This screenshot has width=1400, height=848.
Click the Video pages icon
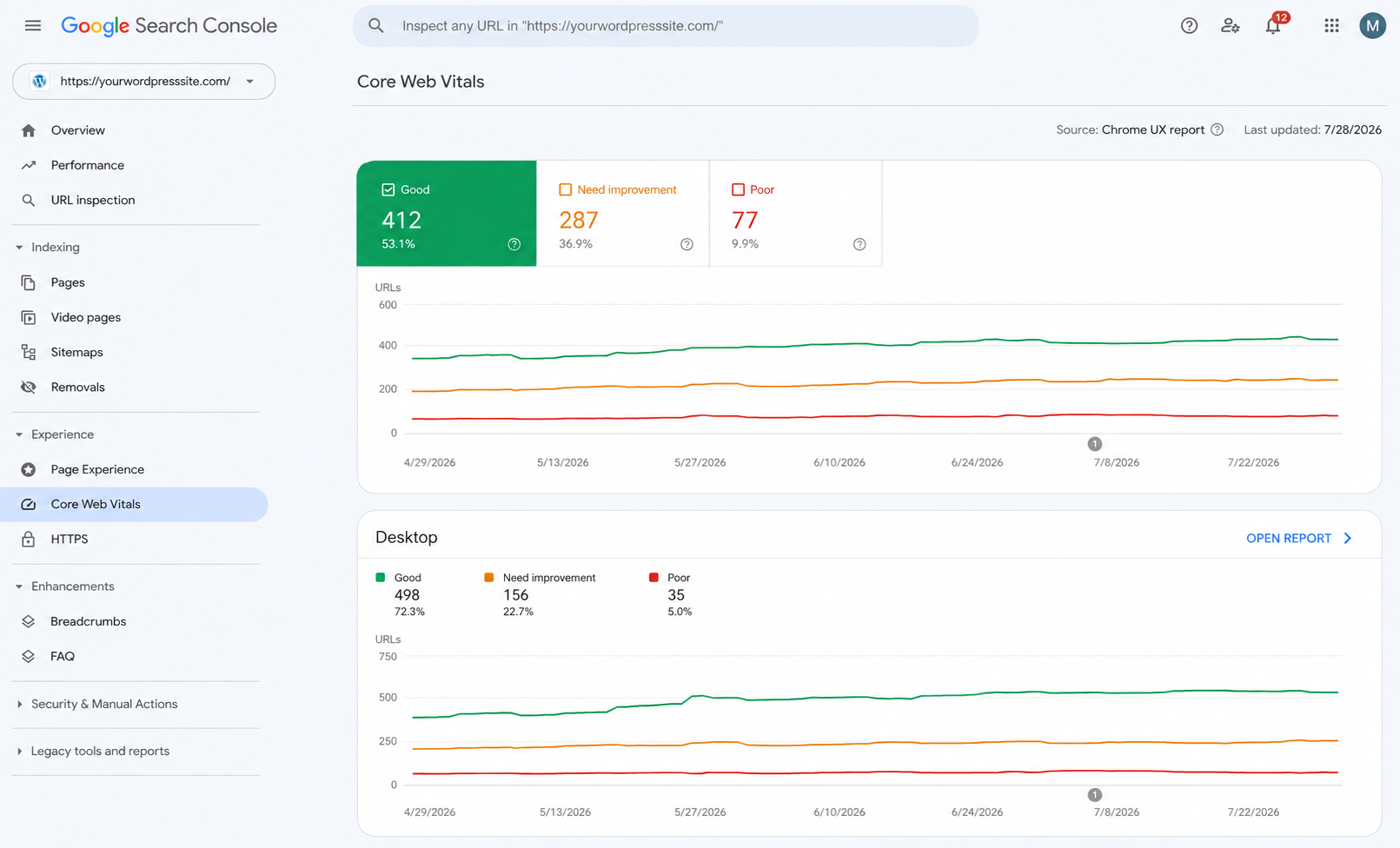pyautogui.click(x=29, y=317)
